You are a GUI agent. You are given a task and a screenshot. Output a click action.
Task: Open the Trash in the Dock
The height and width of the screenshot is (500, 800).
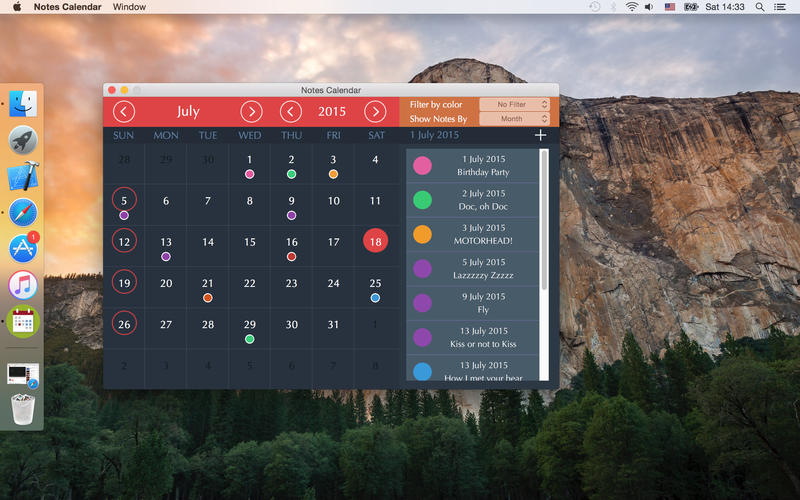coord(23,409)
